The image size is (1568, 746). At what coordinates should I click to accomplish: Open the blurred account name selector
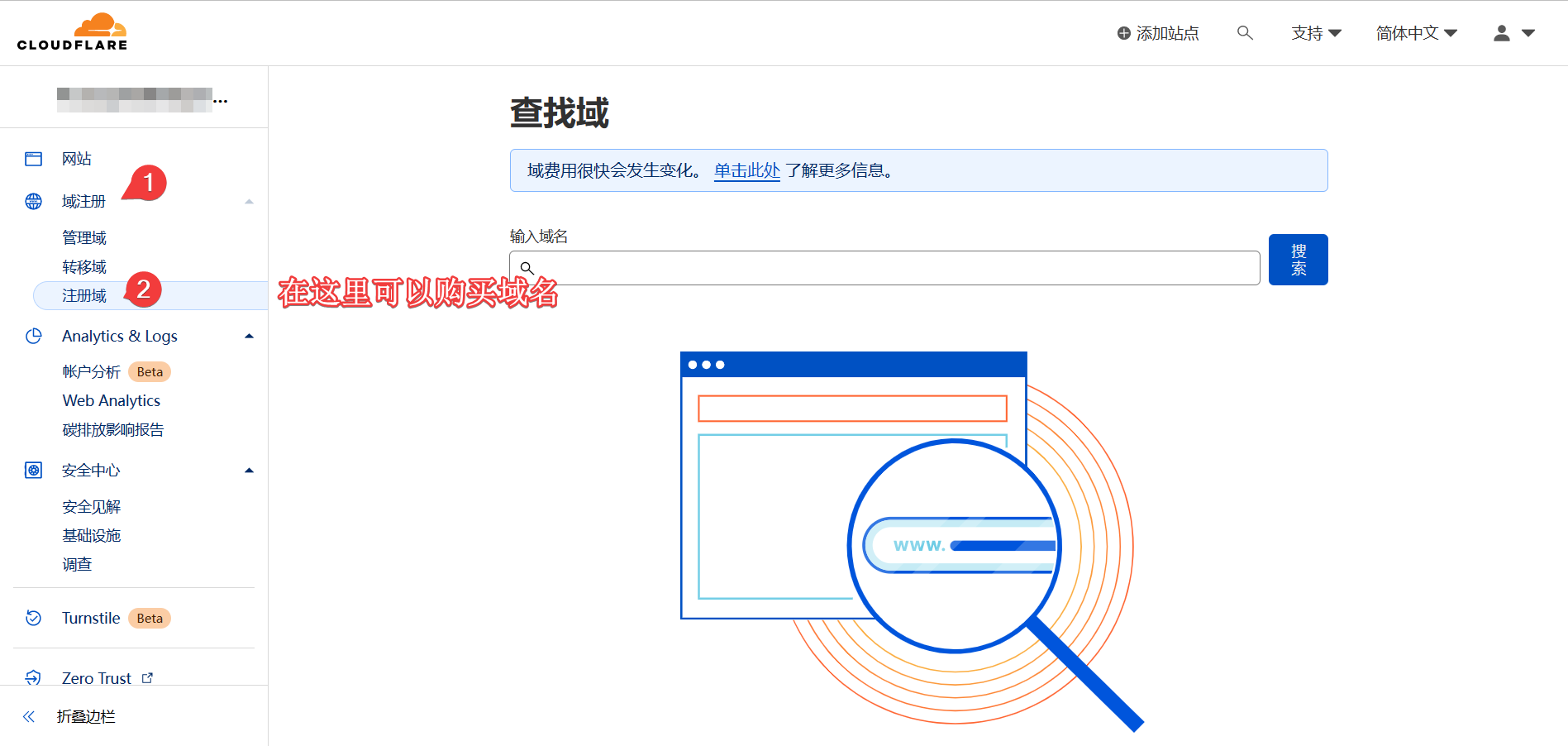click(x=141, y=100)
